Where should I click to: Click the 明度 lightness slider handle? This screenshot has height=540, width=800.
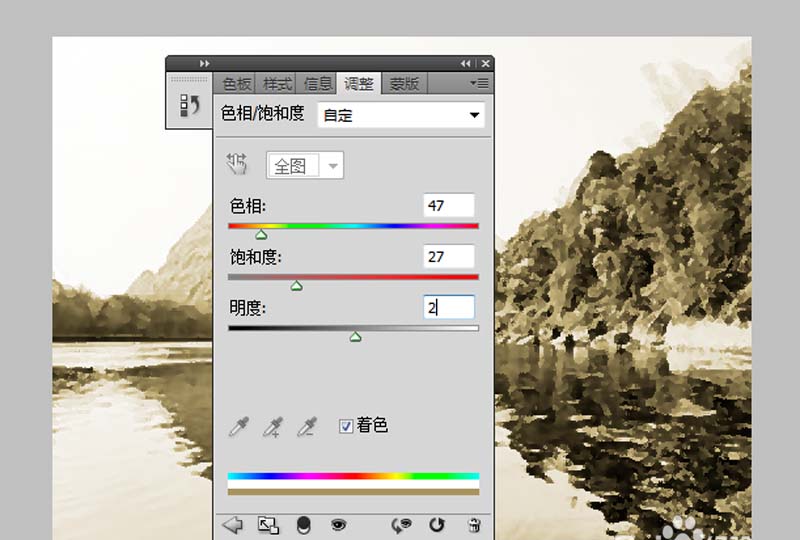coord(356,337)
